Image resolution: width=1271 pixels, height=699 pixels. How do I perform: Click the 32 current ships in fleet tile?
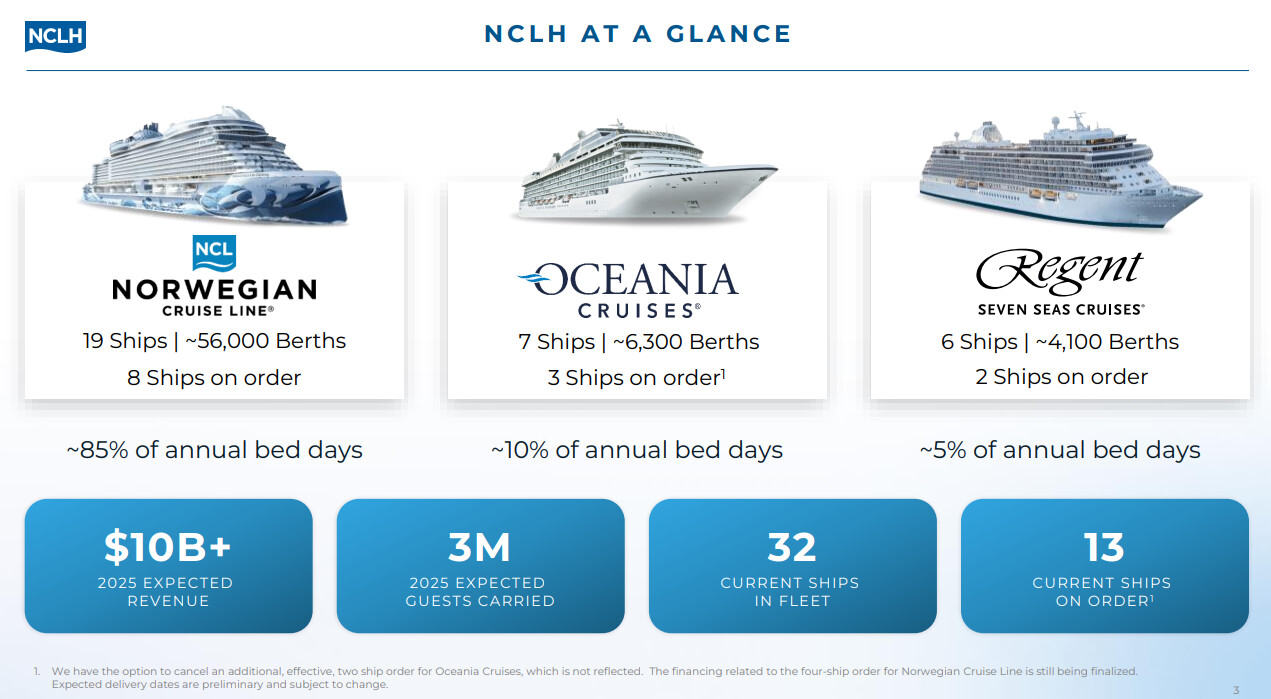(792, 566)
